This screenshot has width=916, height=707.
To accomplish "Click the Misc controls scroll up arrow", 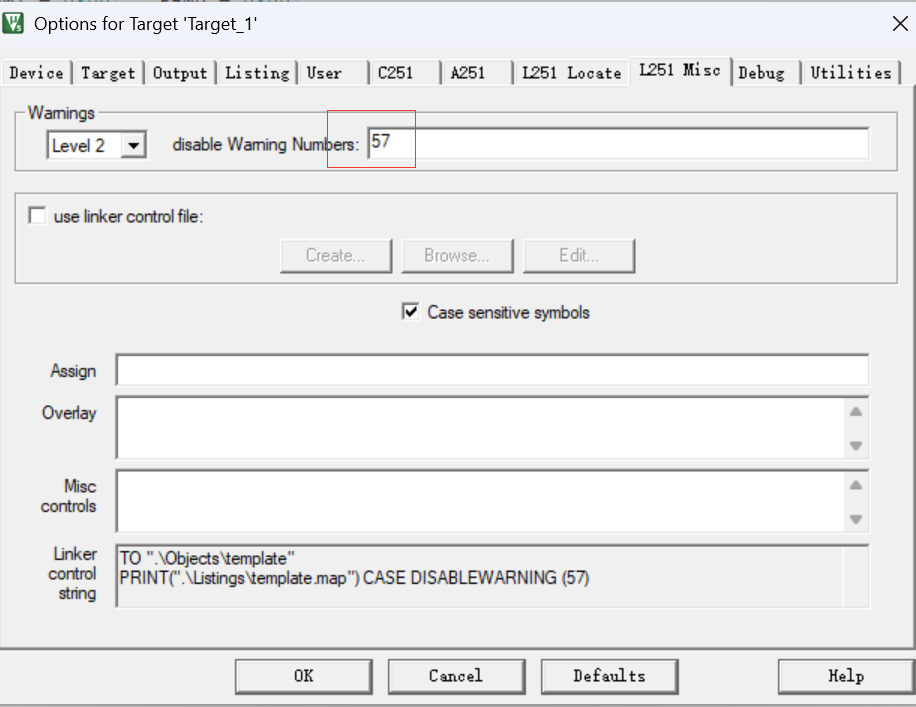I will point(856,485).
